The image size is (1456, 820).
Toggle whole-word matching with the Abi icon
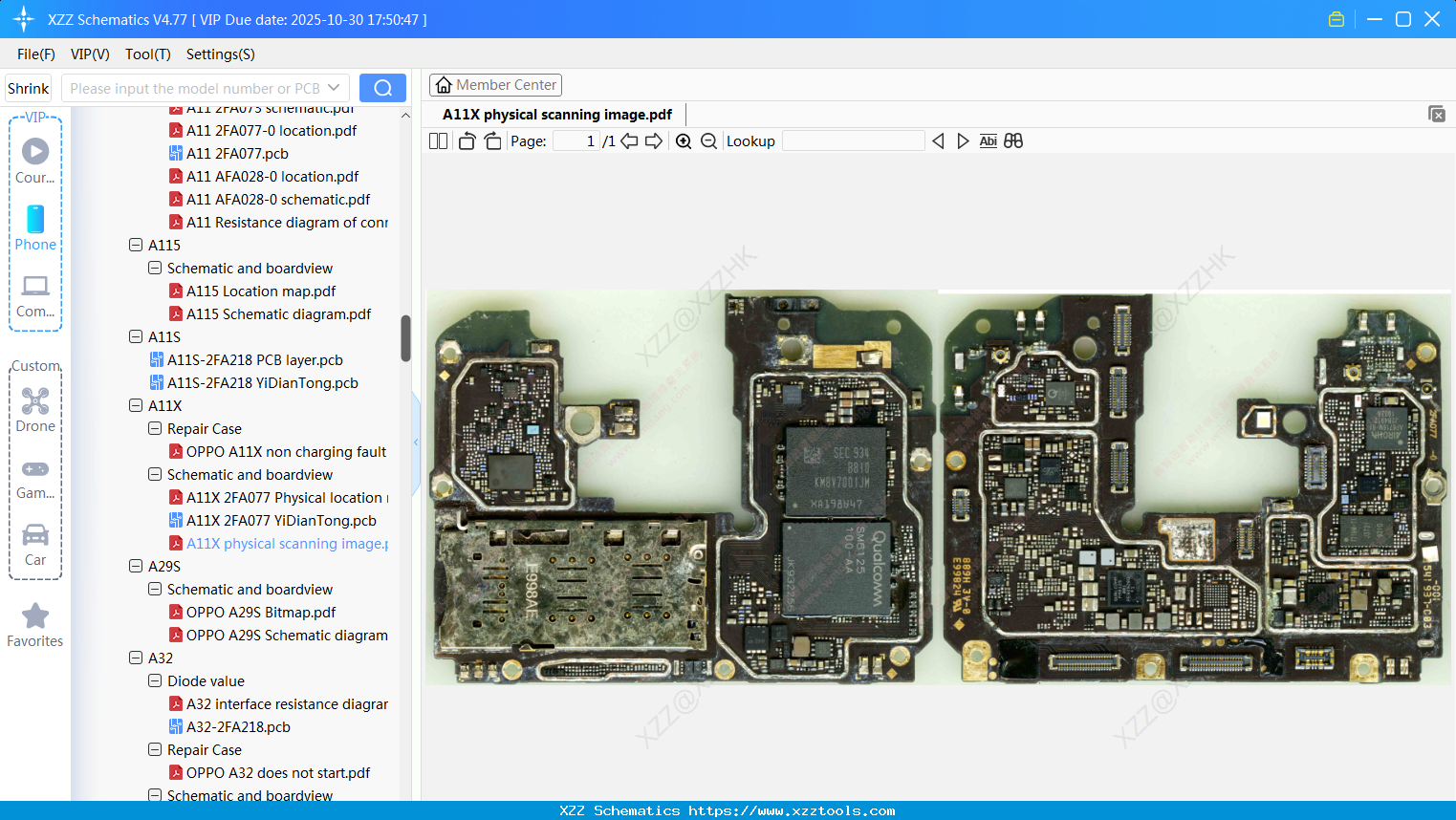pyautogui.click(x=988, y=140)
